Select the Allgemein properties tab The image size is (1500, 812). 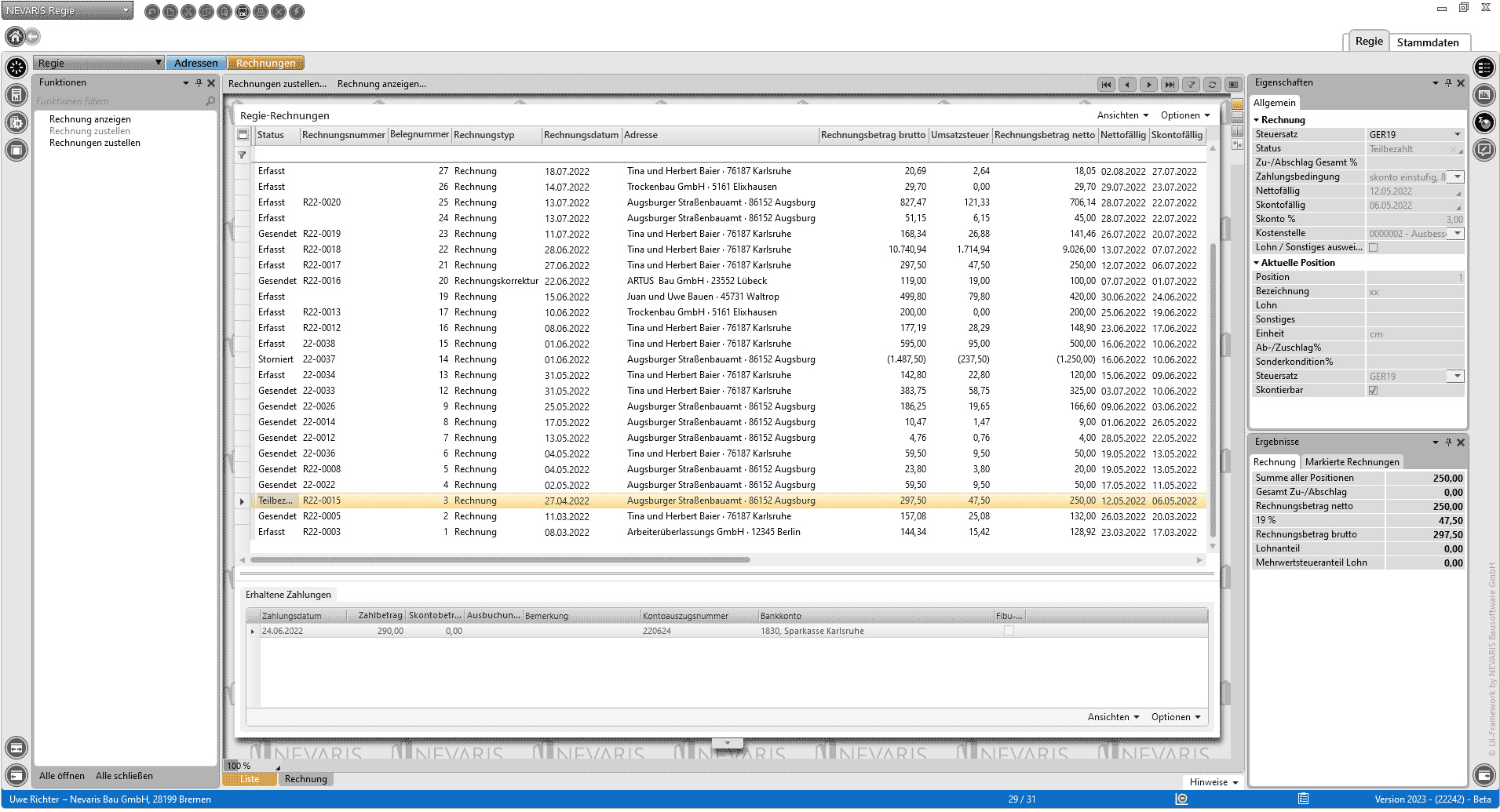point(1275,103)
